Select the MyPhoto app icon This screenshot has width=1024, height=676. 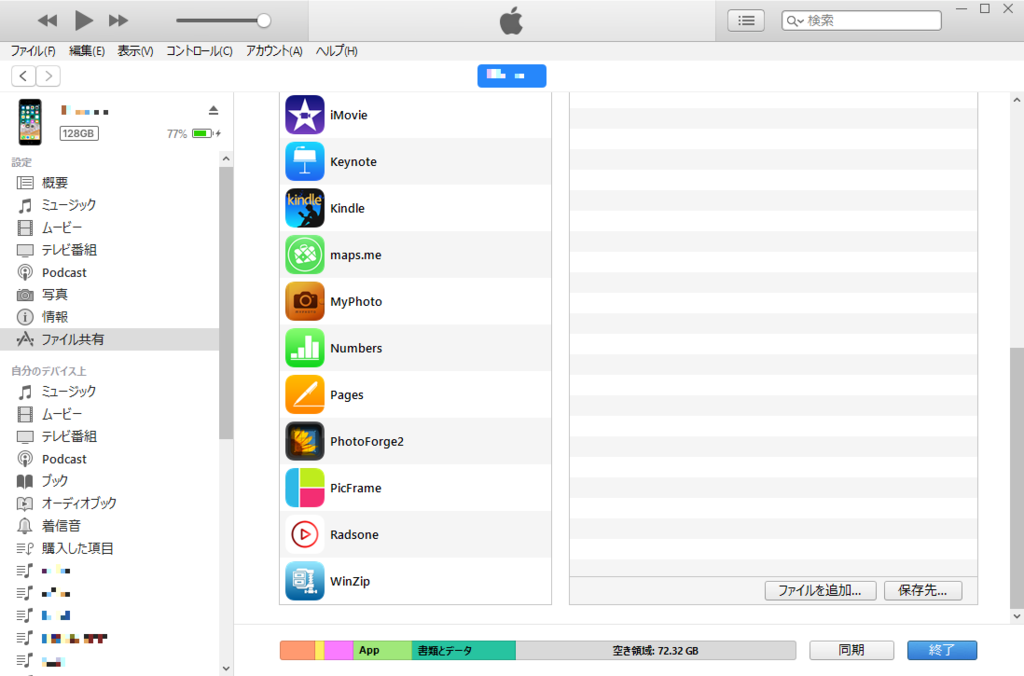click(x=304, y=301)
